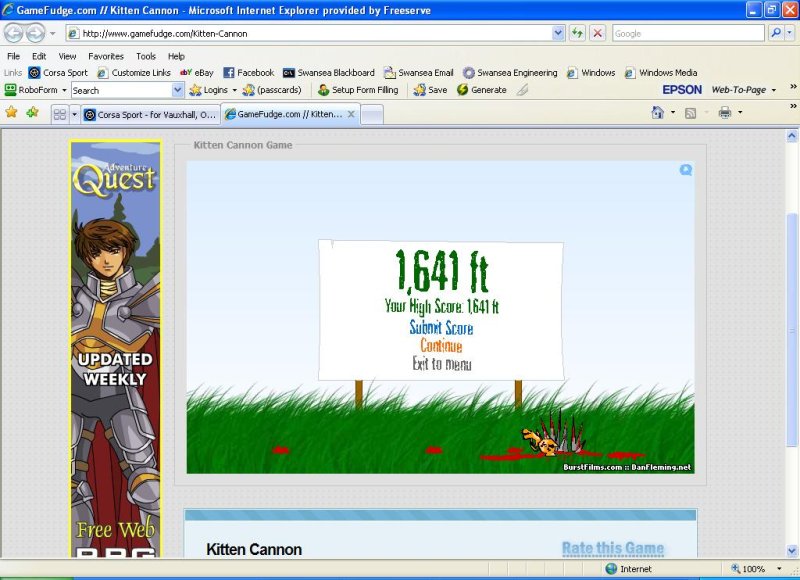Viewport: 800px width, 580px height.
Task: Click the Add to Favorites icon
Action: coord(32,113)
